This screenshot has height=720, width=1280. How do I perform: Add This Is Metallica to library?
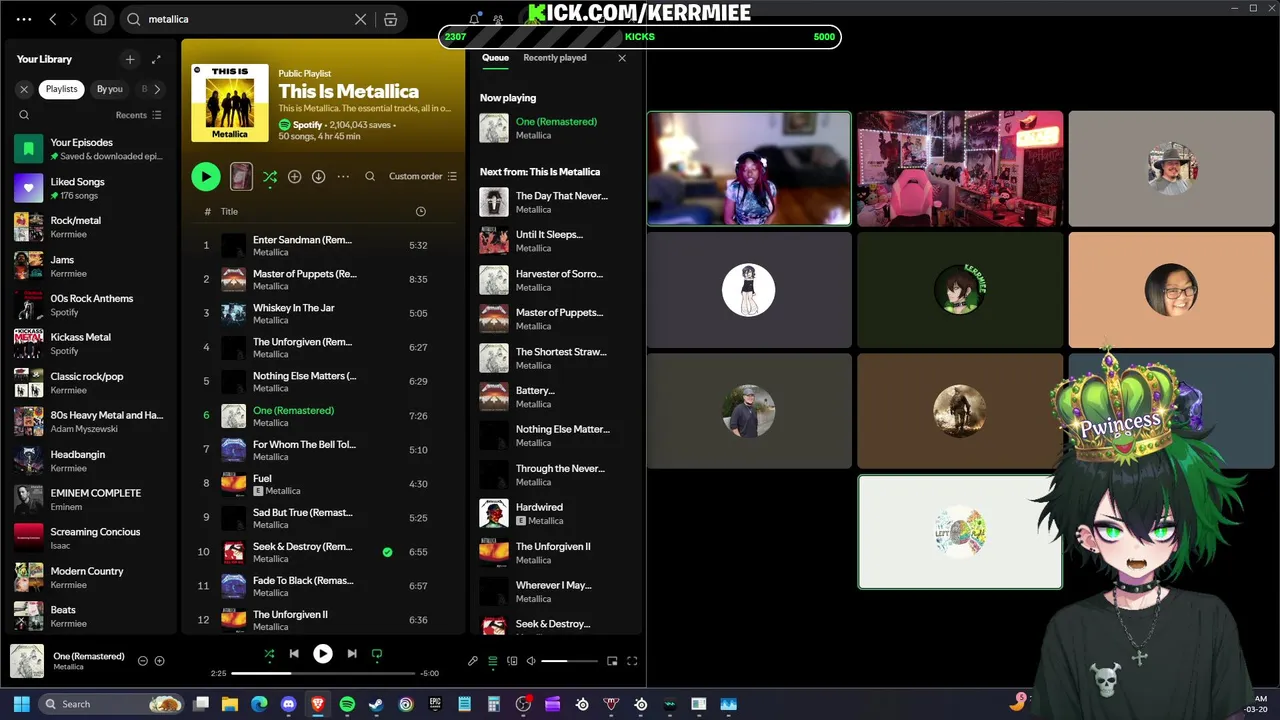294,177
